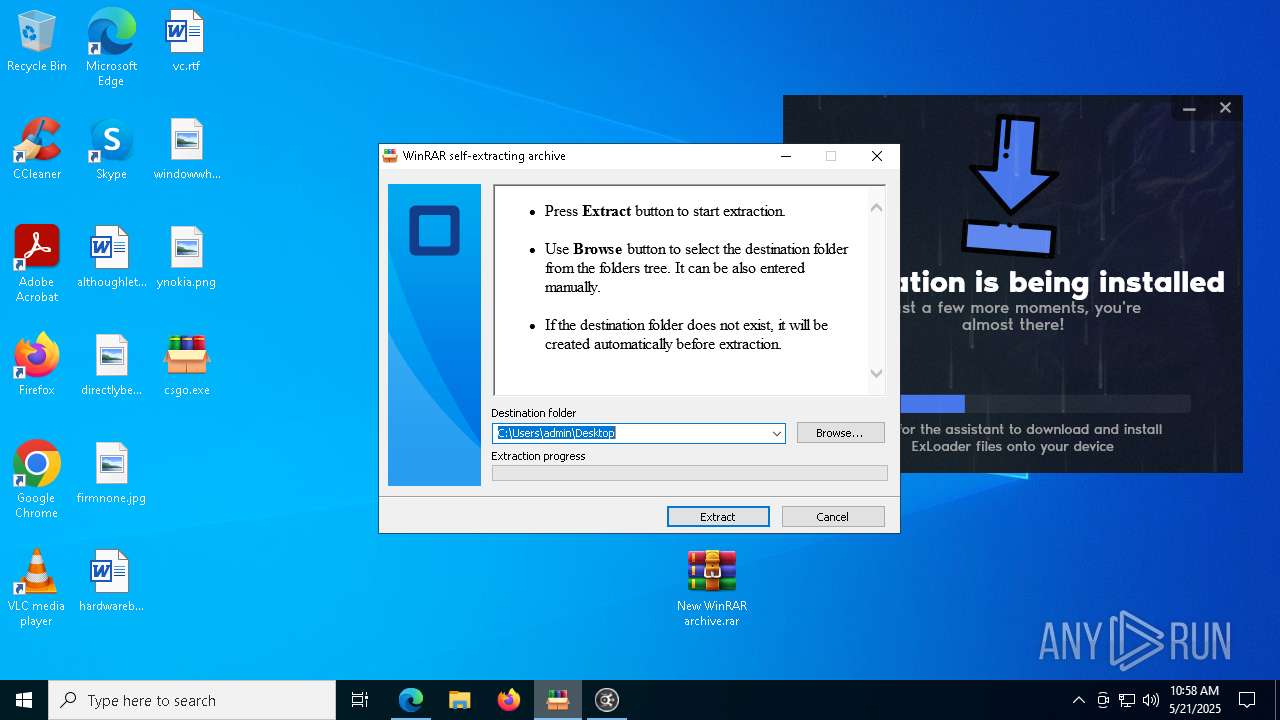Screen dimensions: 1280x720
Task: Select the vc.rtf document icon
Action: tap(186, 41)
